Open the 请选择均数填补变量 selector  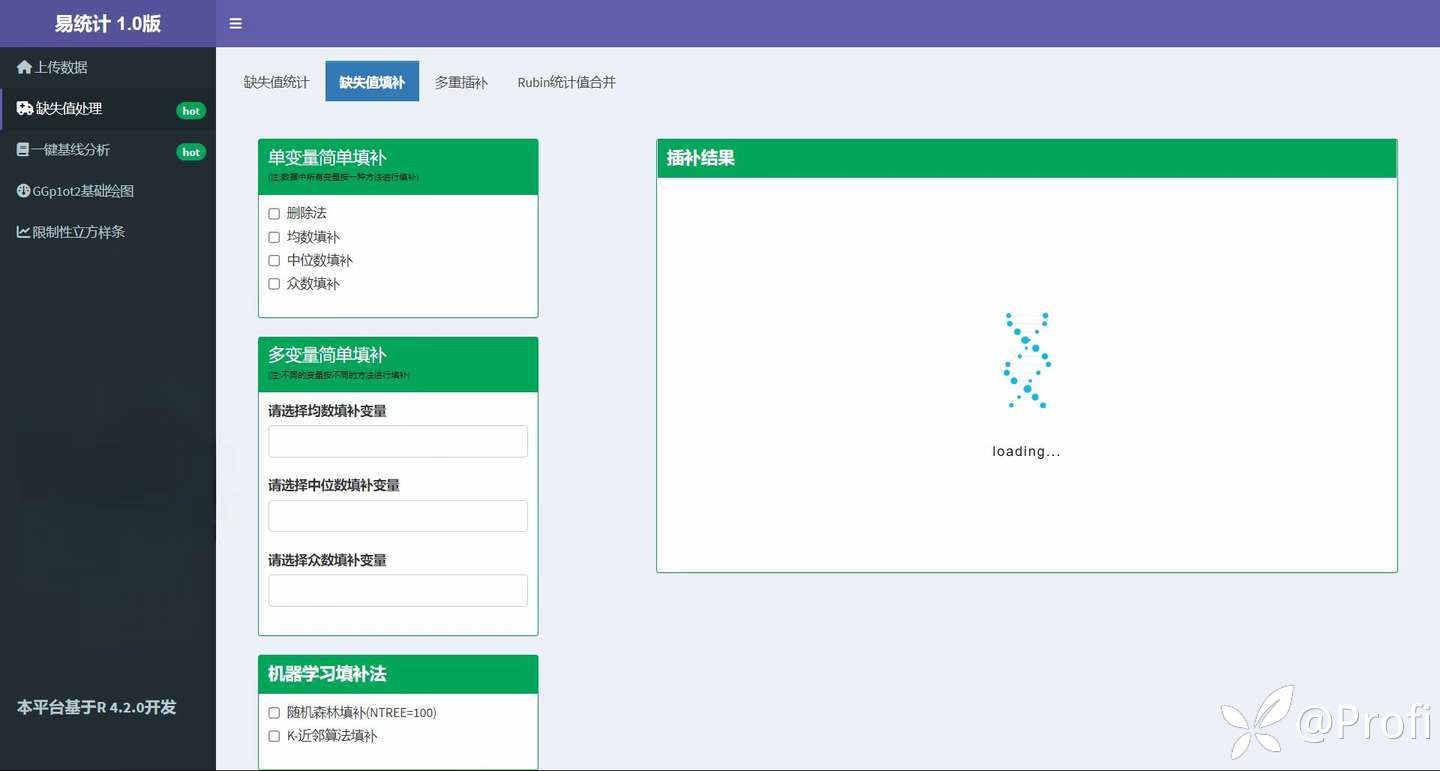(x=398, y=441)
